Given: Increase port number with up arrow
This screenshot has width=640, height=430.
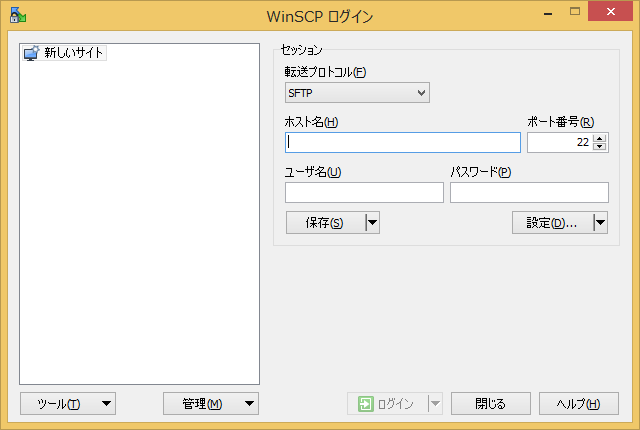Looking at the screenshot, I should pos(600,138).
